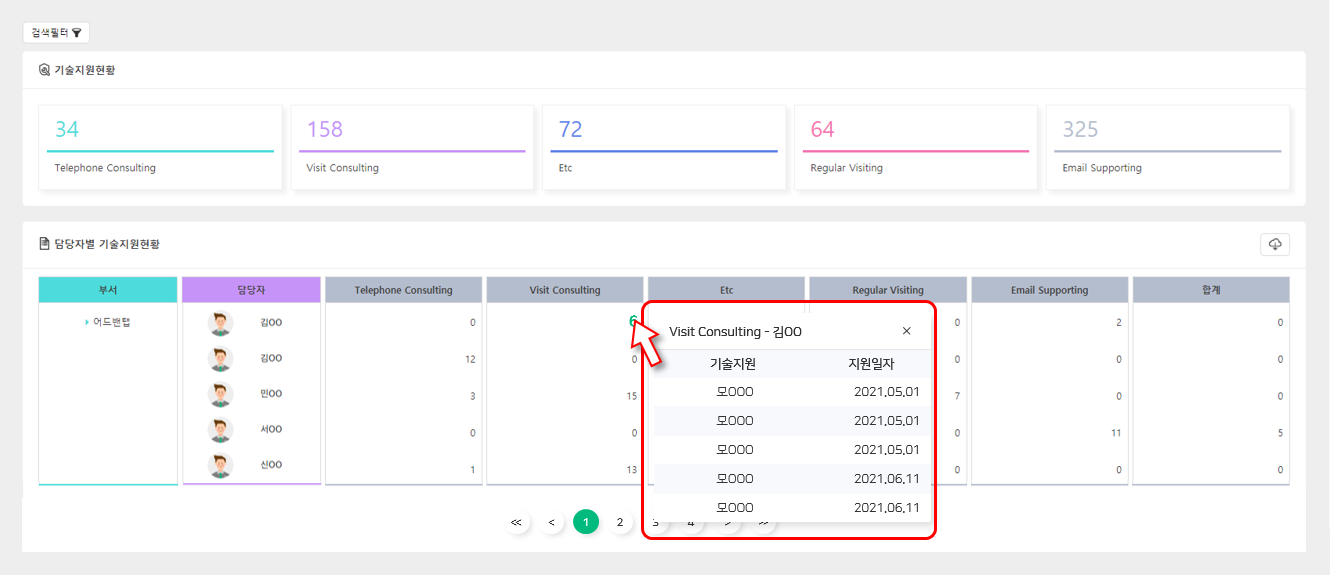Go to the first page using << button

(x=516, y=522)
